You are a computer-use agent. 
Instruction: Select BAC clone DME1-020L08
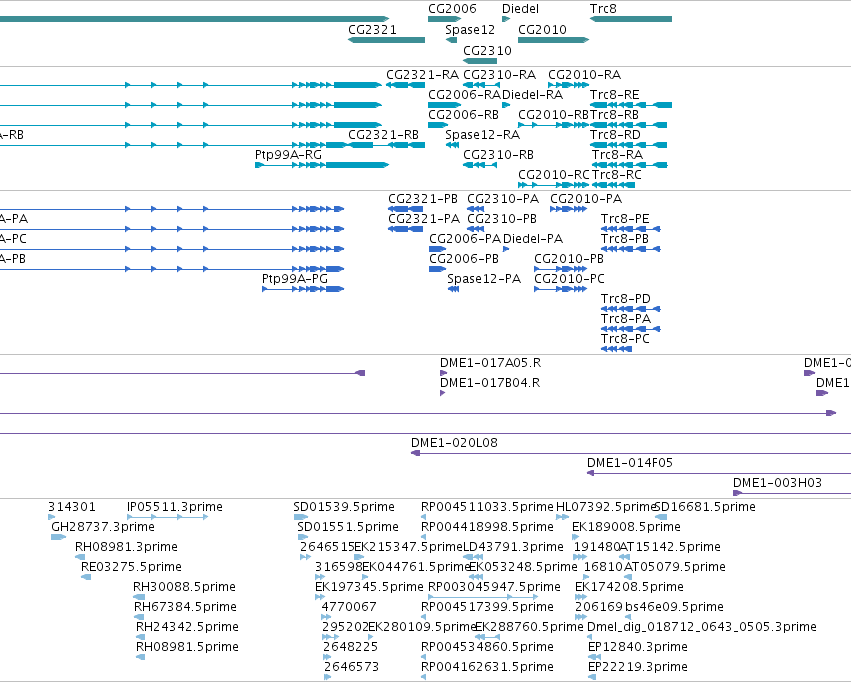[x=631, y=454]
